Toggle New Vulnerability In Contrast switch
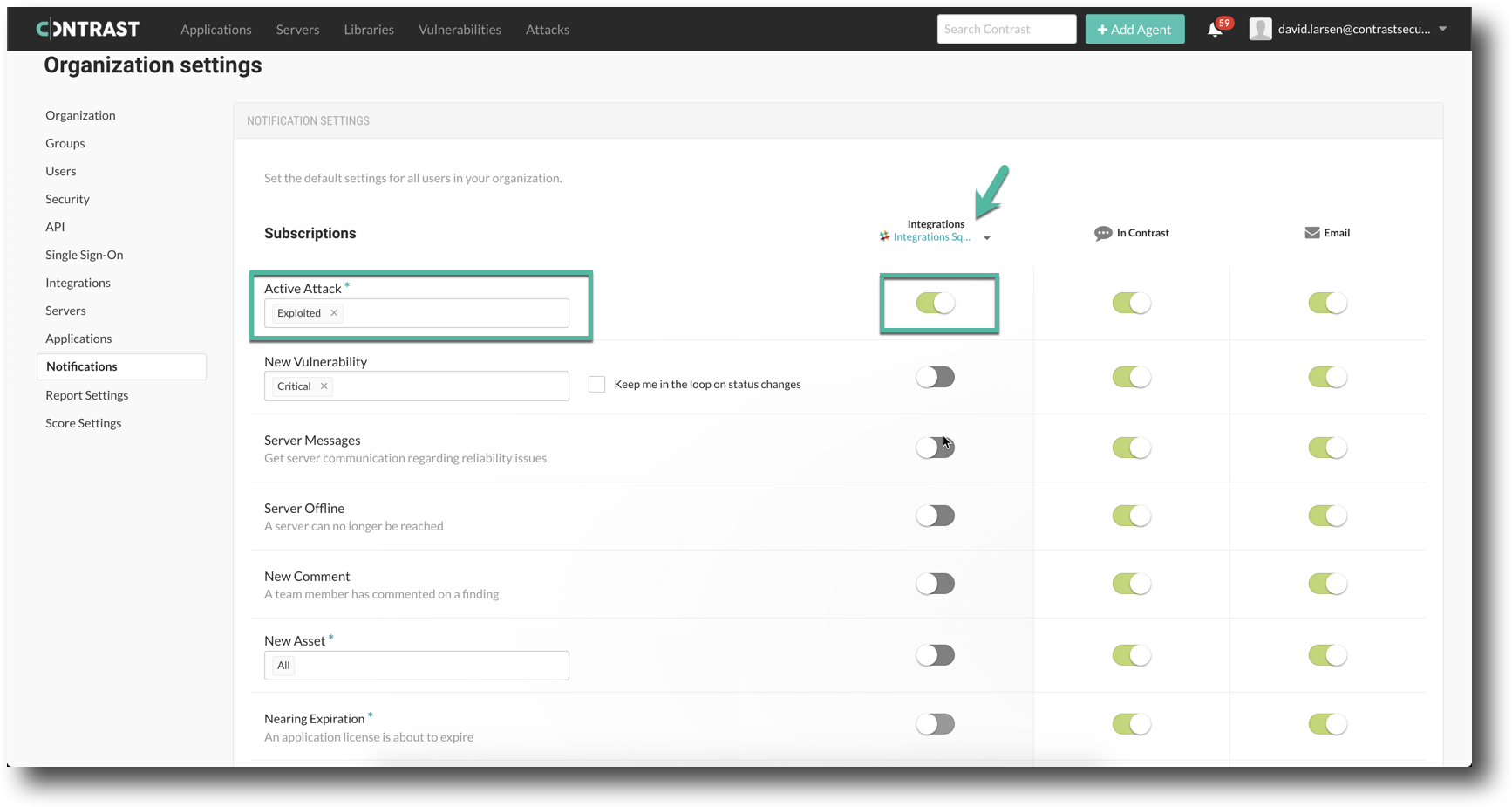Viewport: 1512px width, 807px height. click(x=1132, y=377)
